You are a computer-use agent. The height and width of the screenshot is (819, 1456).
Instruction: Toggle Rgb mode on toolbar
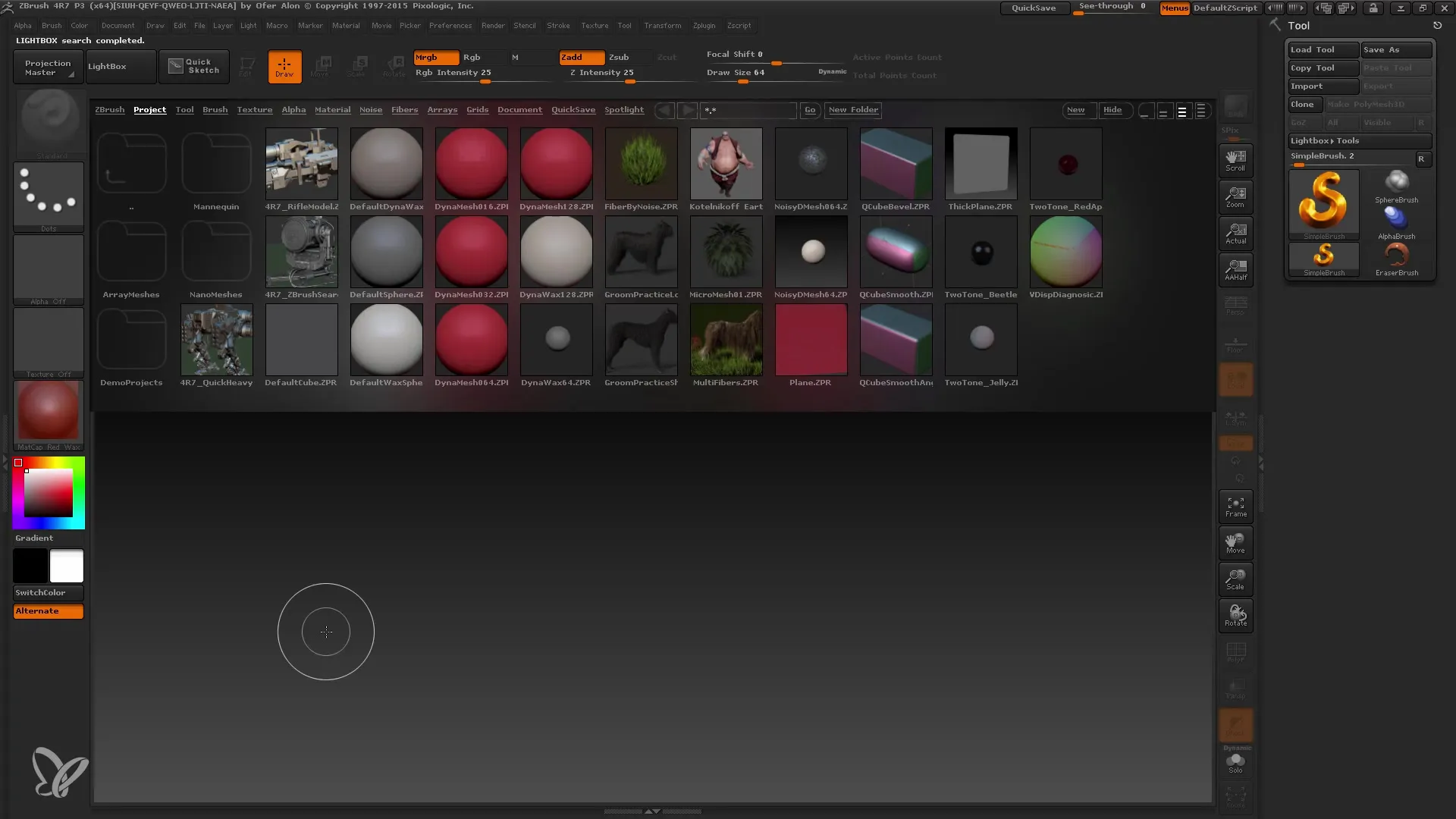(470, 56)
